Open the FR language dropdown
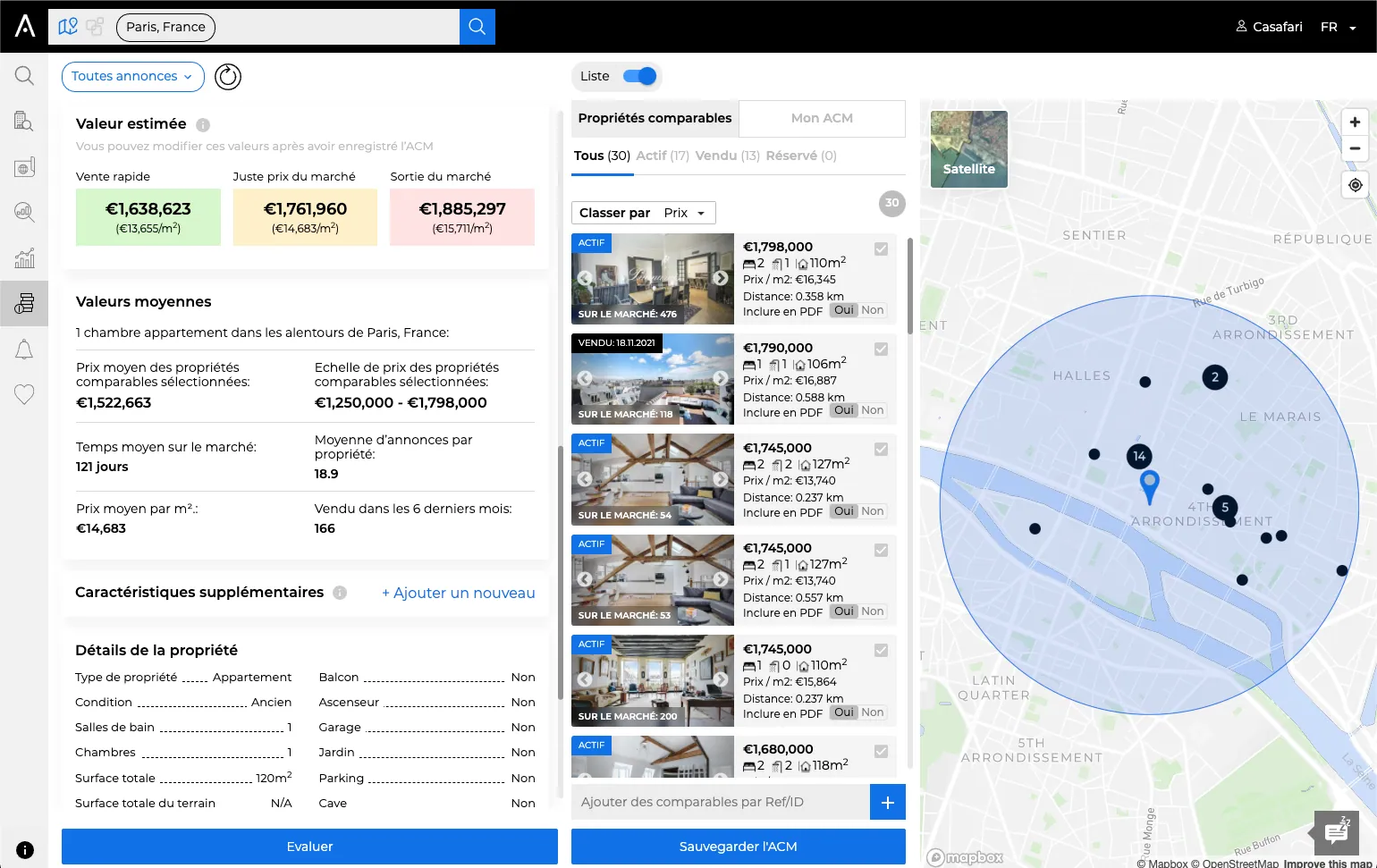1377x868 pixels. [1338, 27]
